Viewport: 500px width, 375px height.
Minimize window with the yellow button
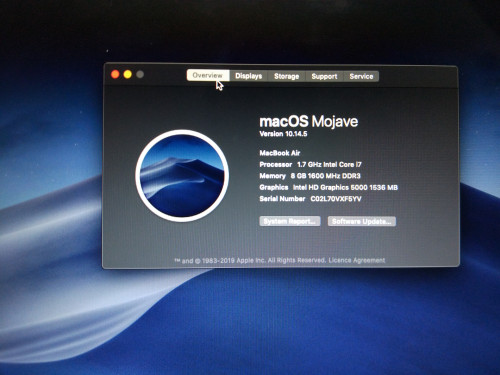click(128, 74)
